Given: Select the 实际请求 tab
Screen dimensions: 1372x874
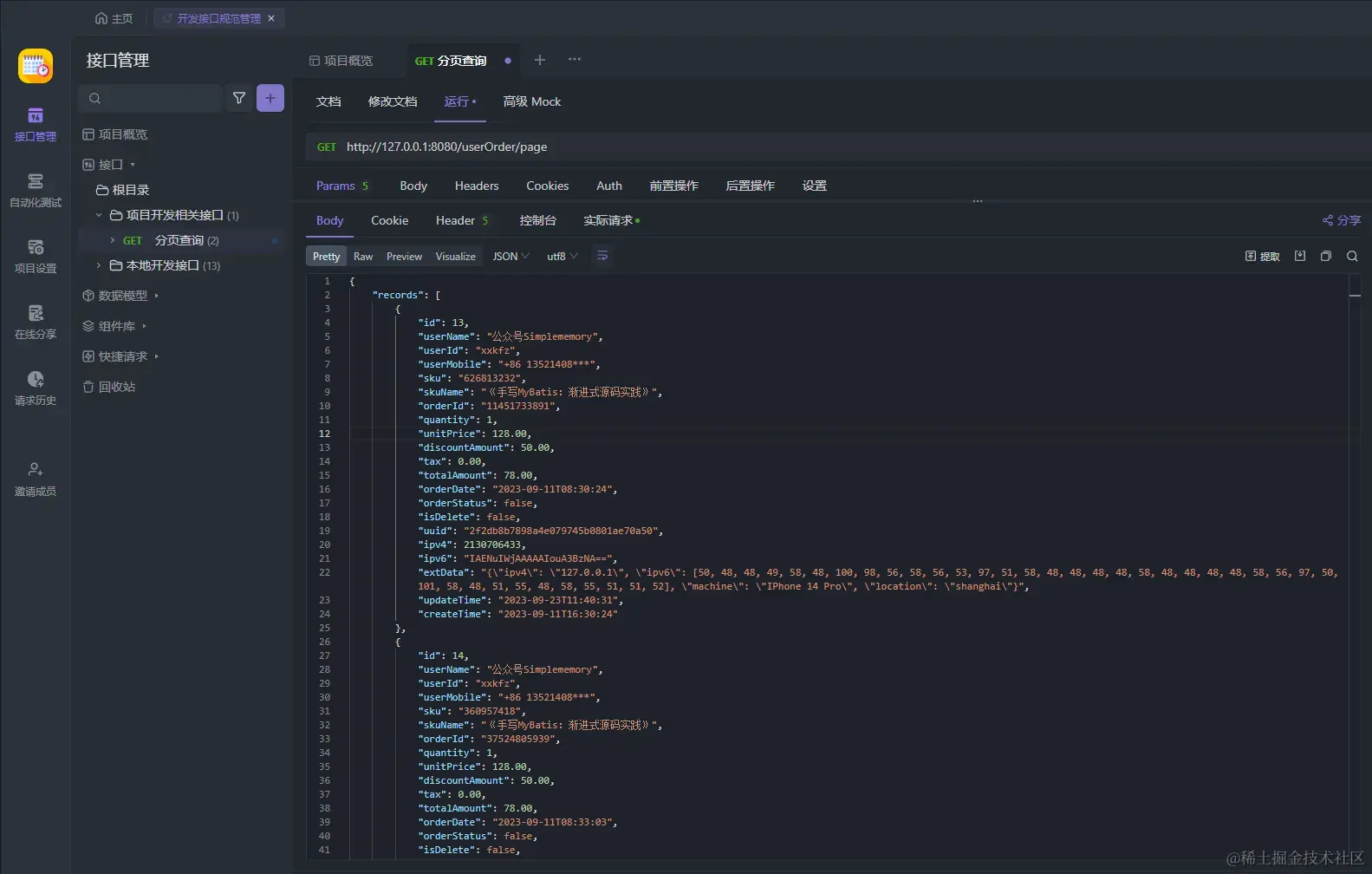Looking at the screenshot, I should tap(612, 220).
